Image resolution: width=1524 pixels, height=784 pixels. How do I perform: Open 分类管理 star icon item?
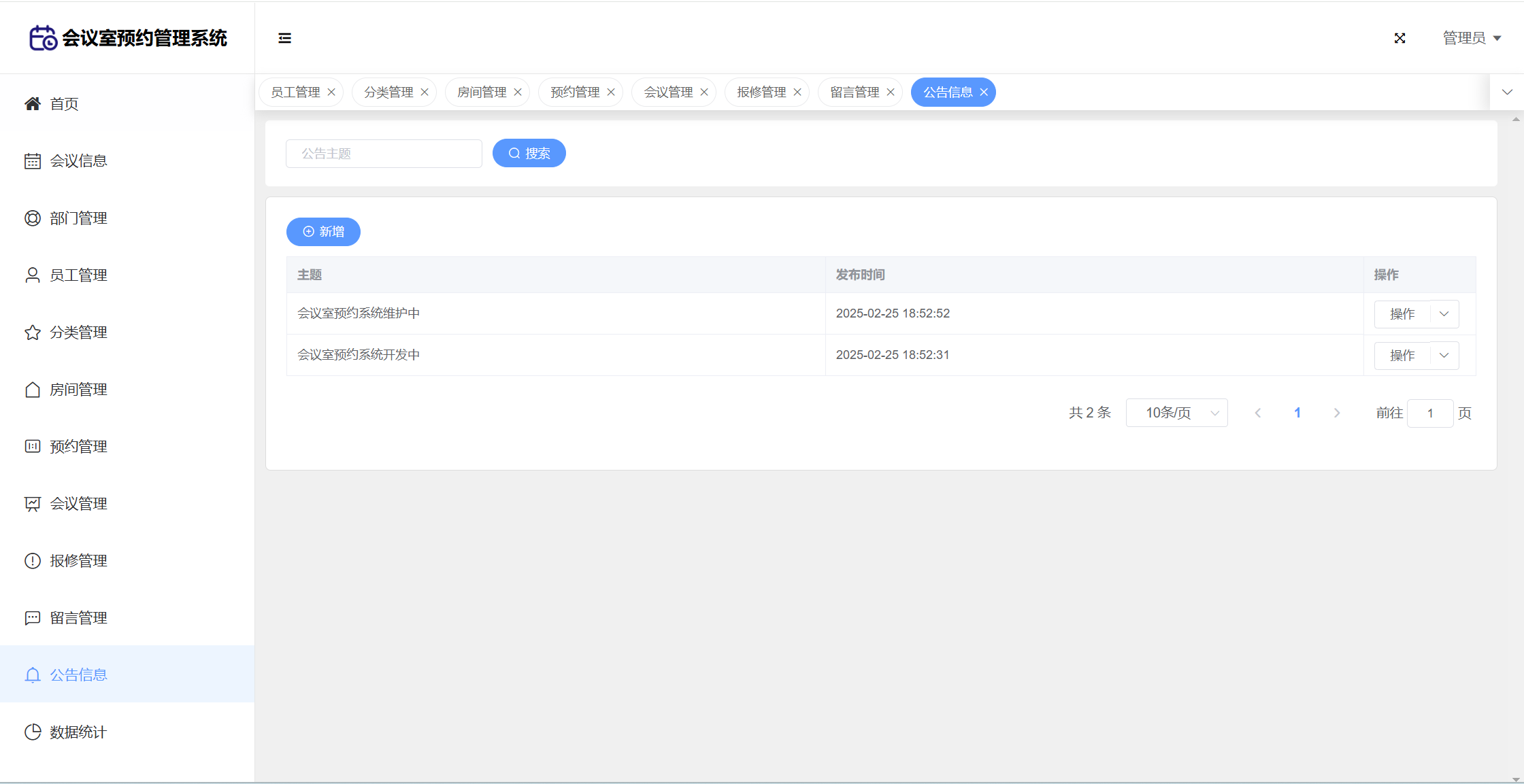click(x=33, y=333)
